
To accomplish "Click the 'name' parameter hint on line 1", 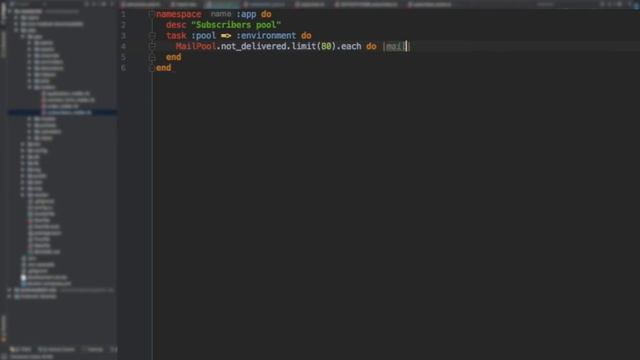I will 221,14.
